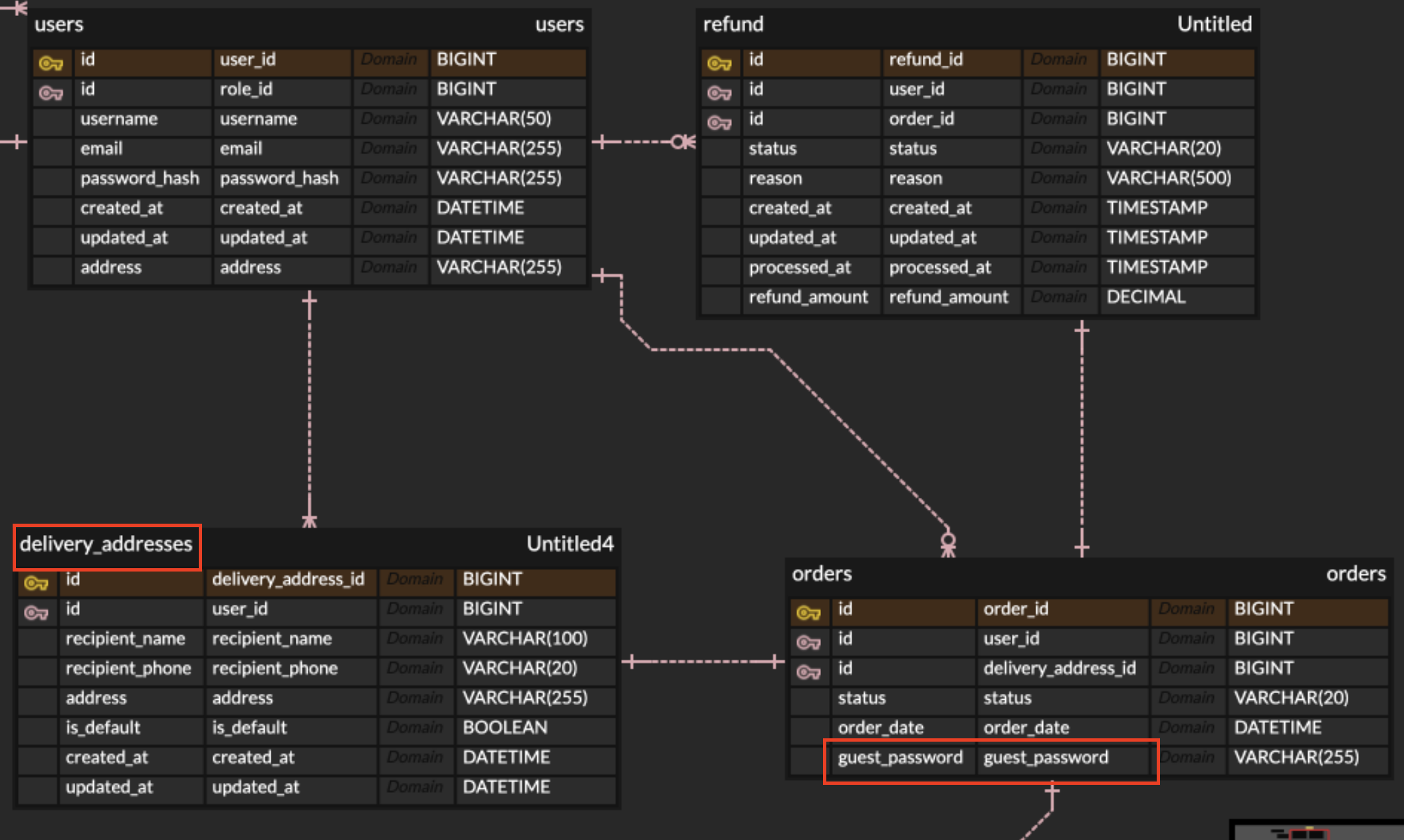The width and height of the screenshot is (1404, 840).
Task: Click the Domain cell of the is_default row
Action: (415, 728)
